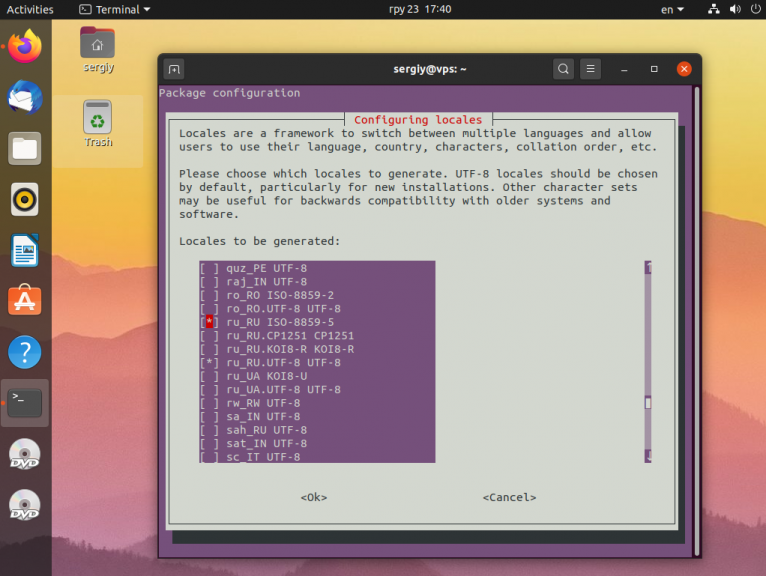Open the terminal hamburger menu
The height and width of the screenshot is (576, 766).
[591, 69]
